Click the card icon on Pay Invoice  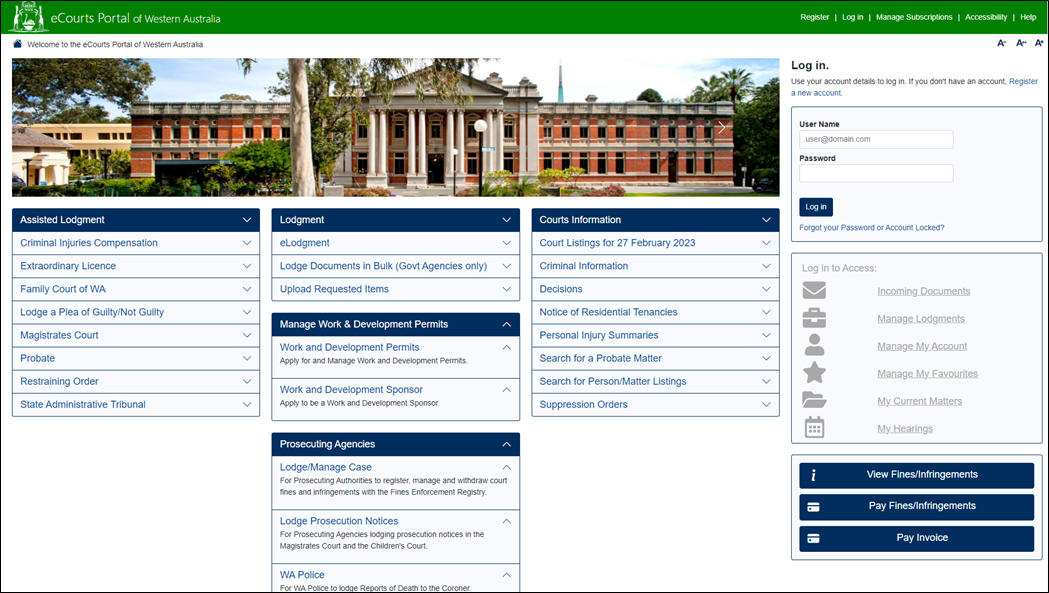(814, 538)
